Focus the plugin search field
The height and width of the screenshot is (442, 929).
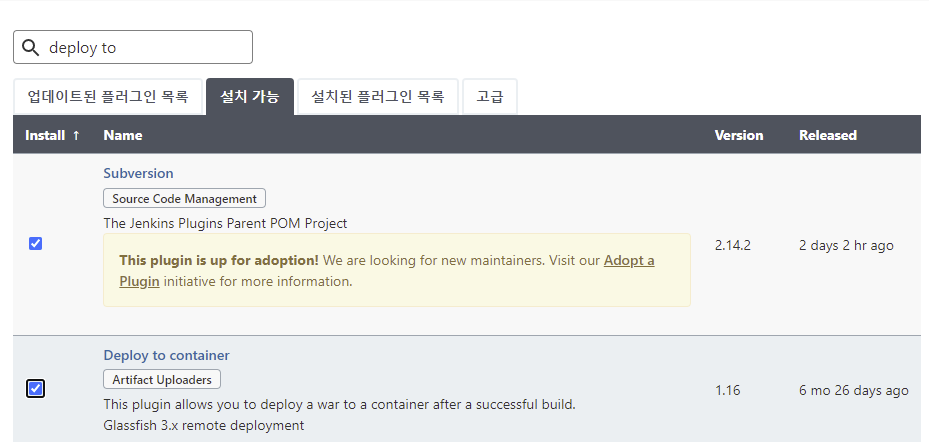[x=133, y=47]
